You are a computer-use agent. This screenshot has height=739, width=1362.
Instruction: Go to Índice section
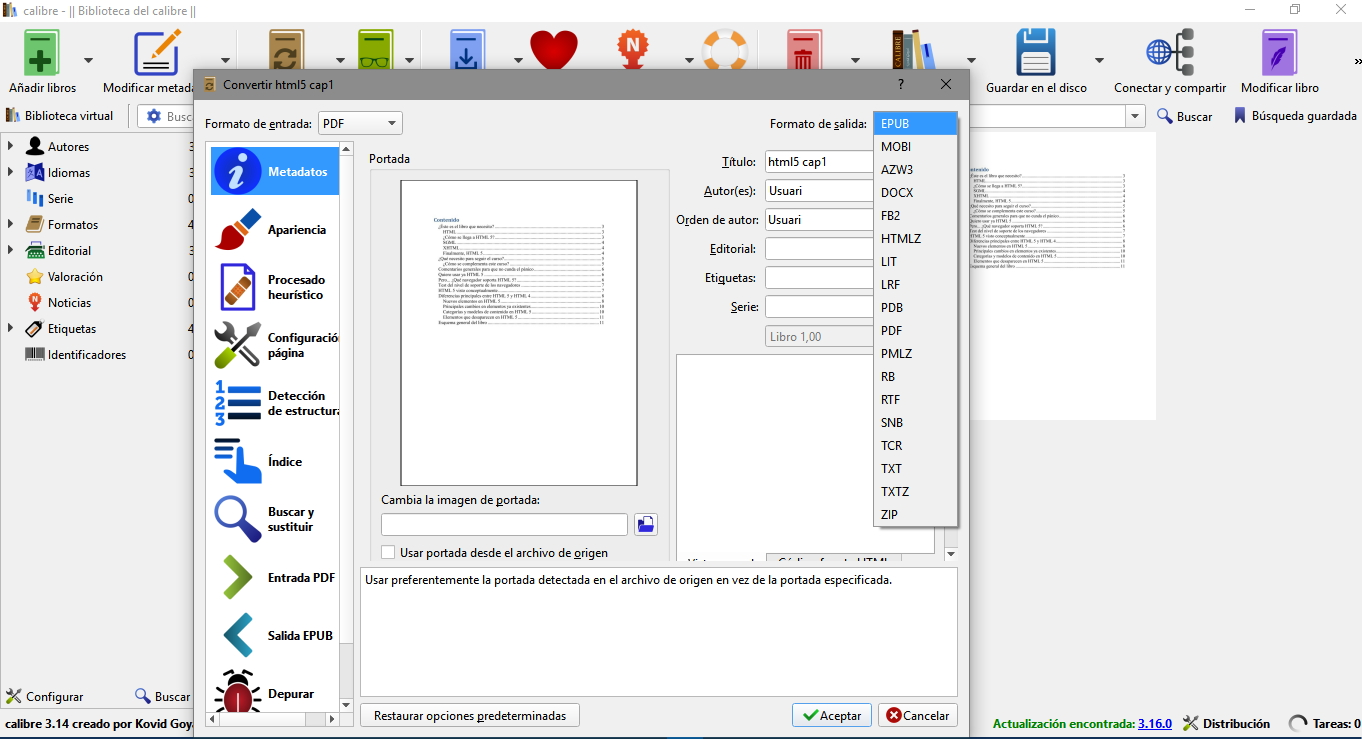coord(275,461)
